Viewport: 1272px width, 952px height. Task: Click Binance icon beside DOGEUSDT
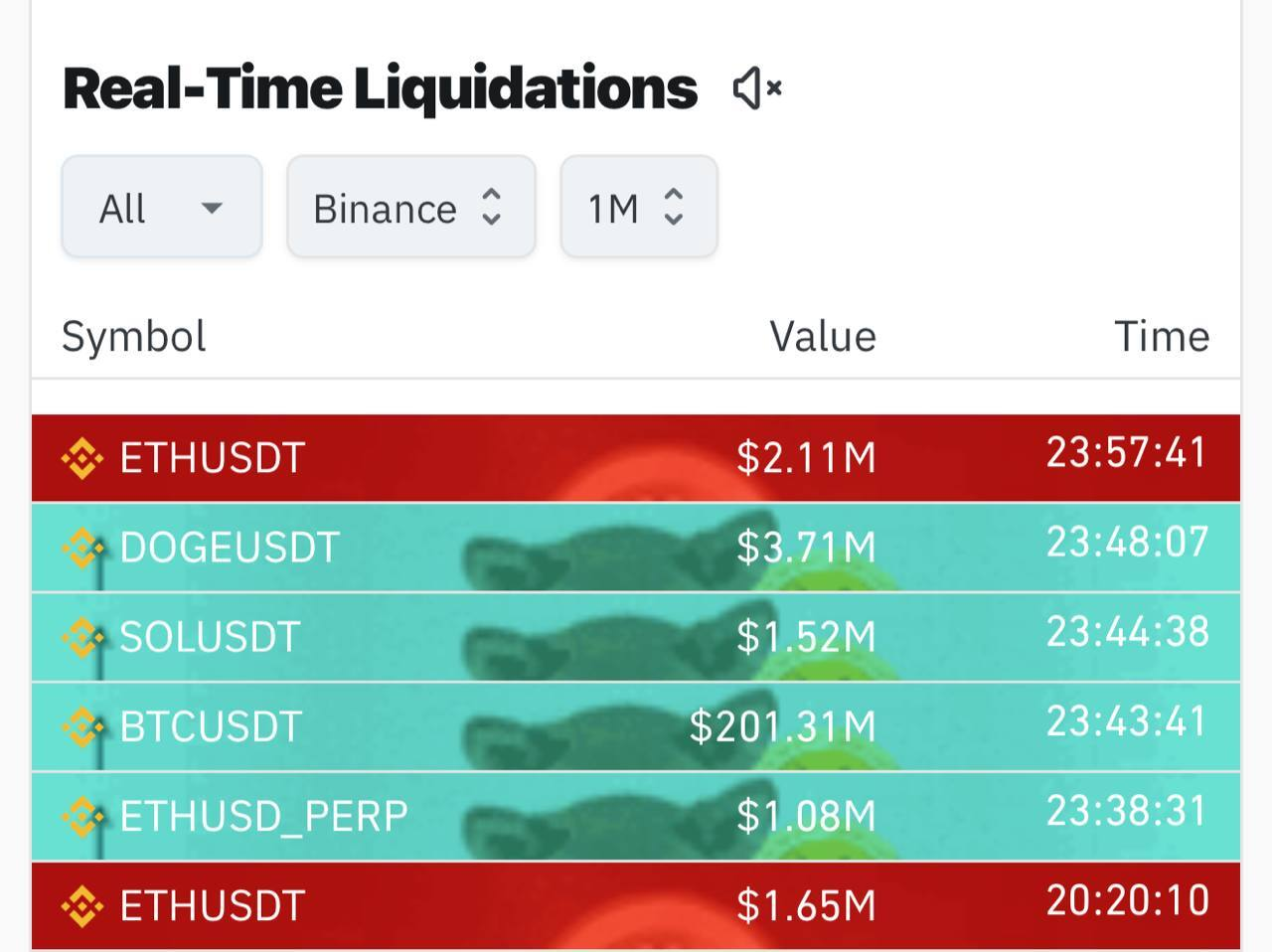coord(81,548)
